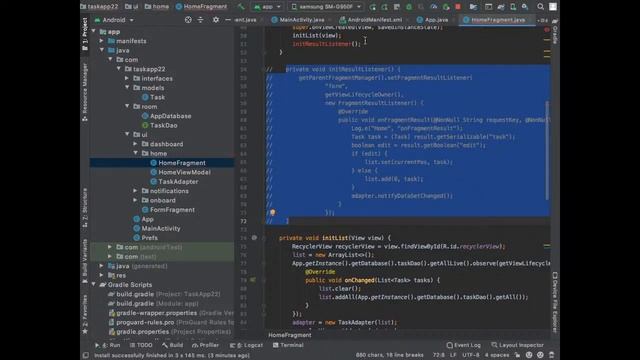Click the yellow lightbulb intention icon
Image resolution: width=640 pixels, height=360 pixels.
(x=273, y=212)
